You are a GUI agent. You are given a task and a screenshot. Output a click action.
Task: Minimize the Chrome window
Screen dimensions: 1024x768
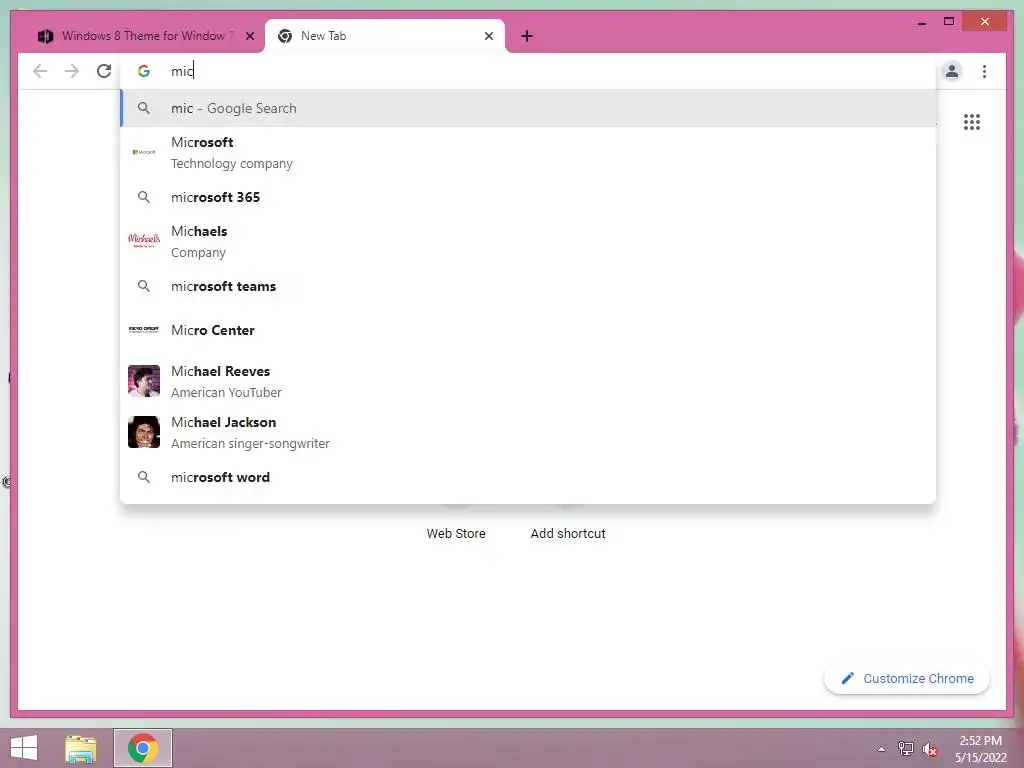point(921,22)
